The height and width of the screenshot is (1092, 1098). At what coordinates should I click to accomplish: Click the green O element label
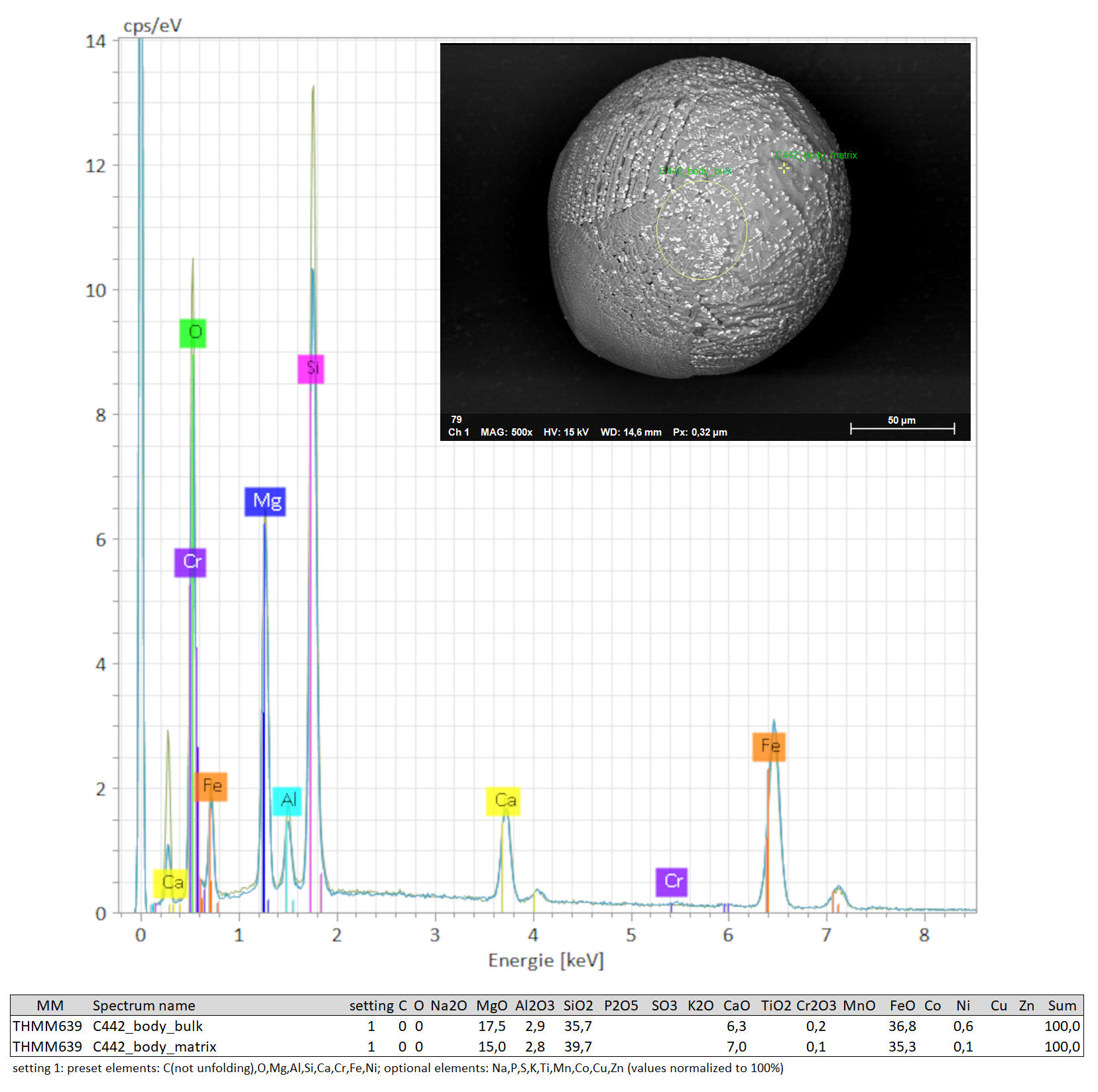click(x=193, y=333)
